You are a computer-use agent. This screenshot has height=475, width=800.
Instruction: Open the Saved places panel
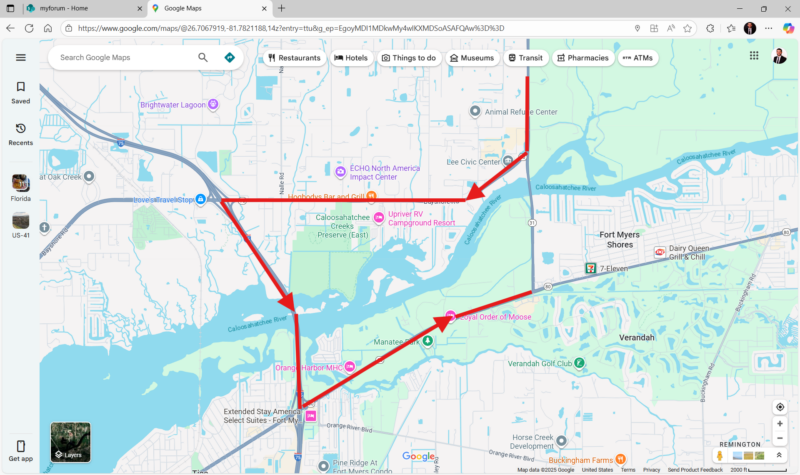20,93
